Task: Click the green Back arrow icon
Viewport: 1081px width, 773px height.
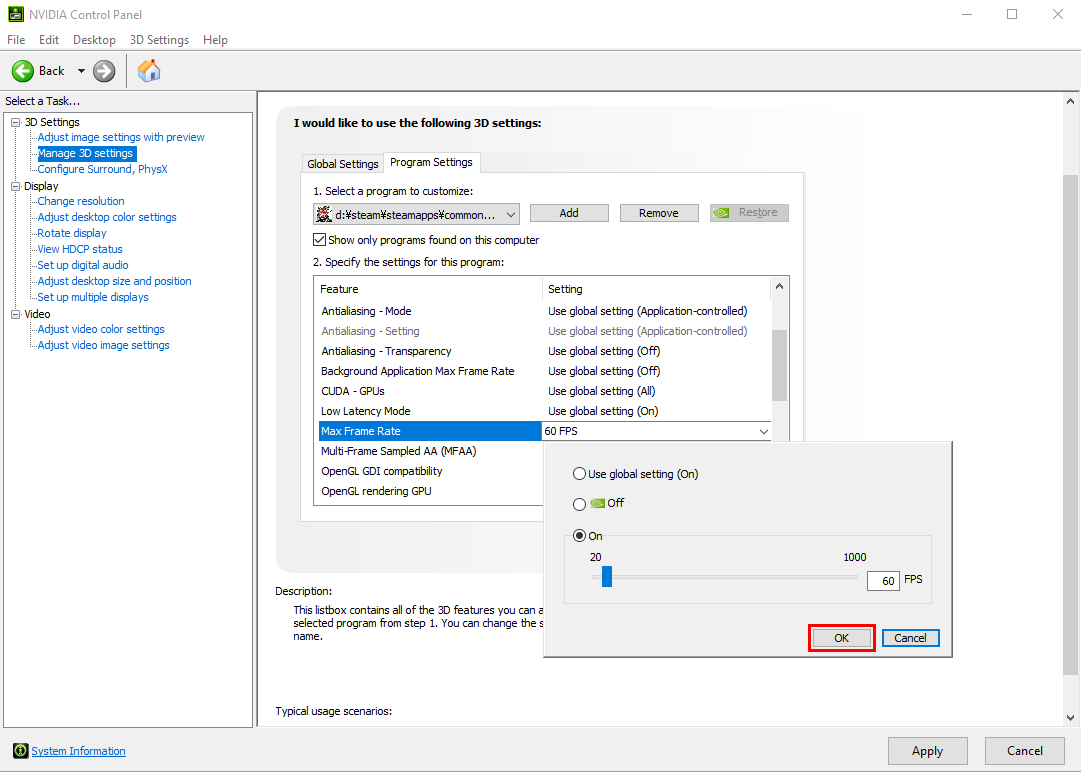Action: (x=23, y=71)
